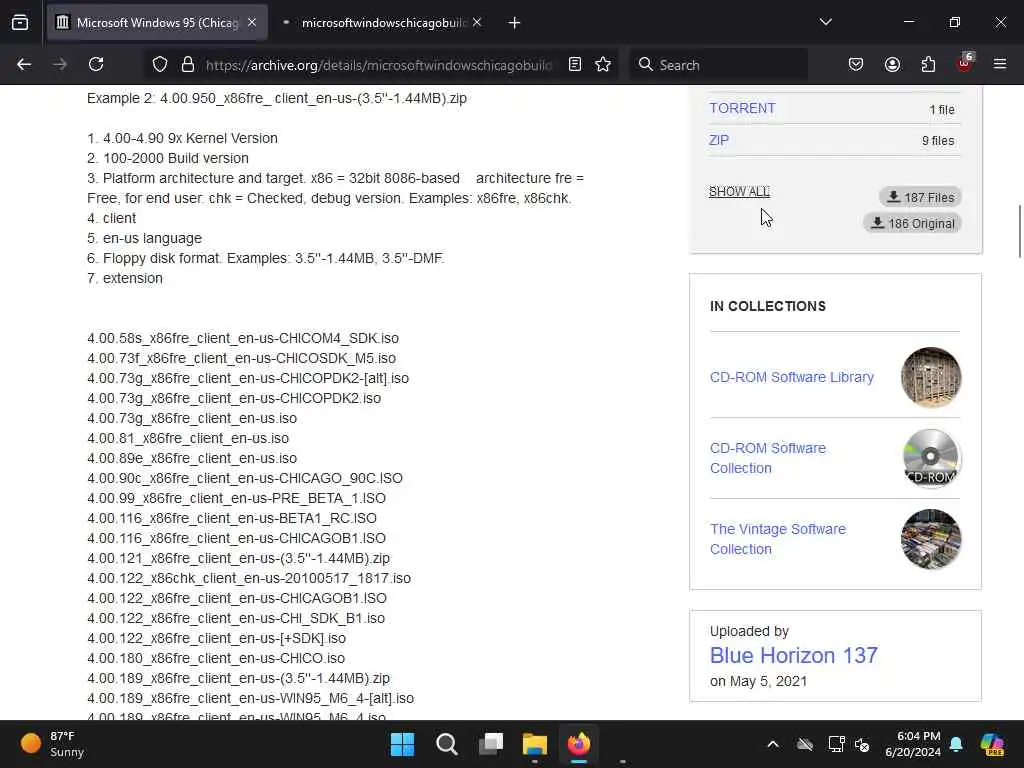Click the Forward navigation arrow
Screen dimensions: 1024x768
60,64
